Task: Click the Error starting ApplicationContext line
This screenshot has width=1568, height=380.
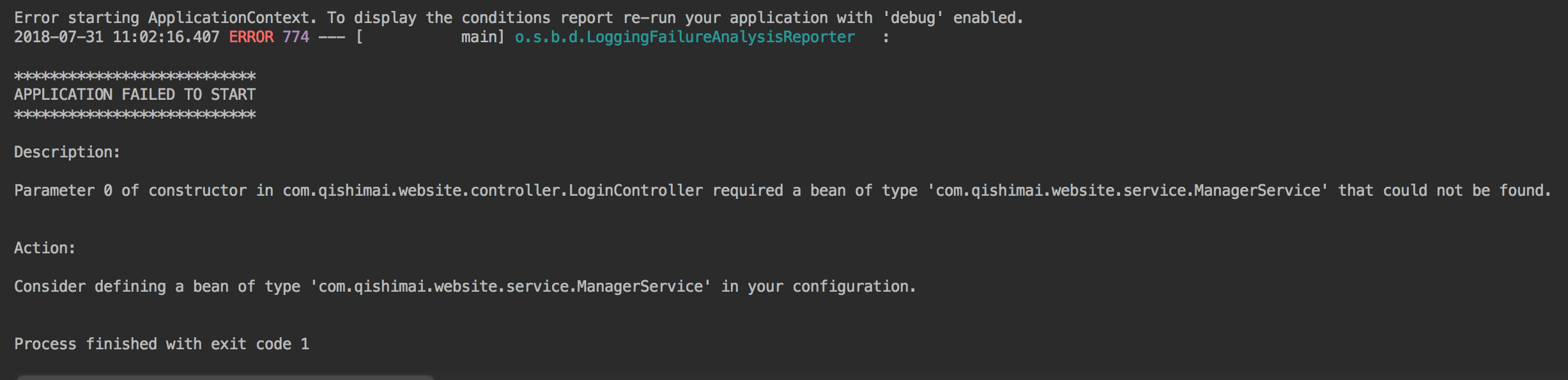Action: pos(518,18)
